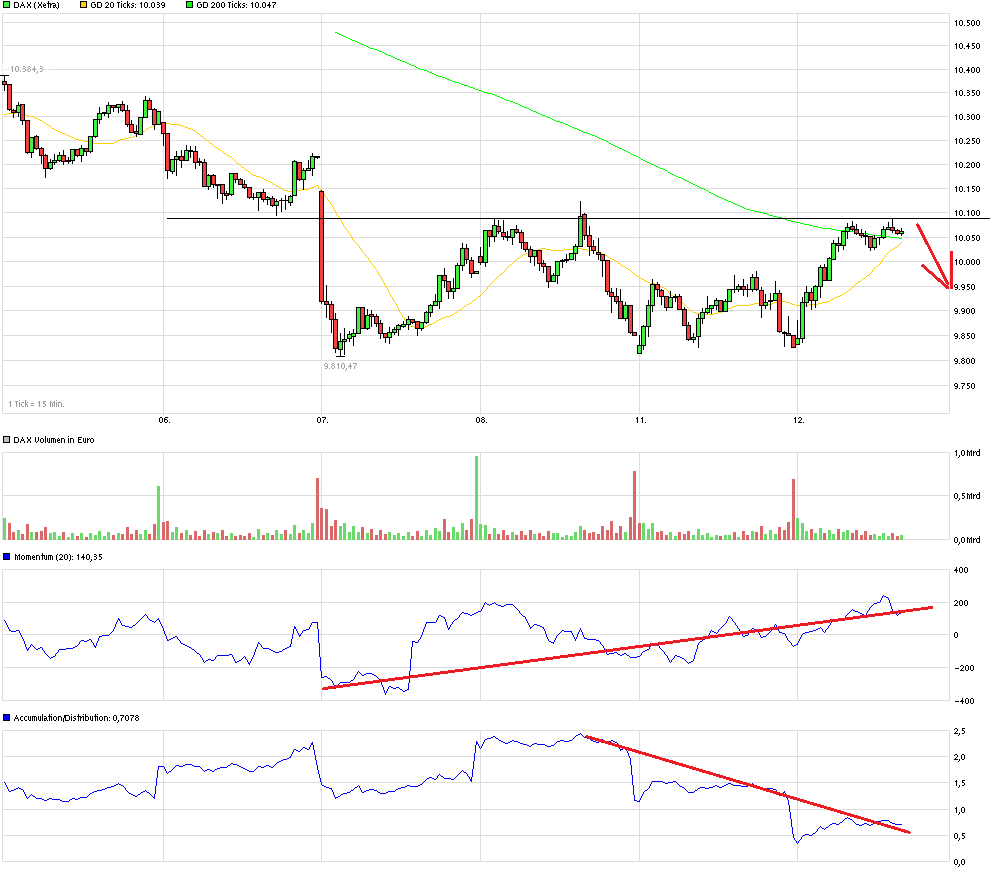Image resolution: width=990 pixels, height=872 pixels.
Task: Click the tall red volume bar at 12.
Action: click(x=794, y=509)
